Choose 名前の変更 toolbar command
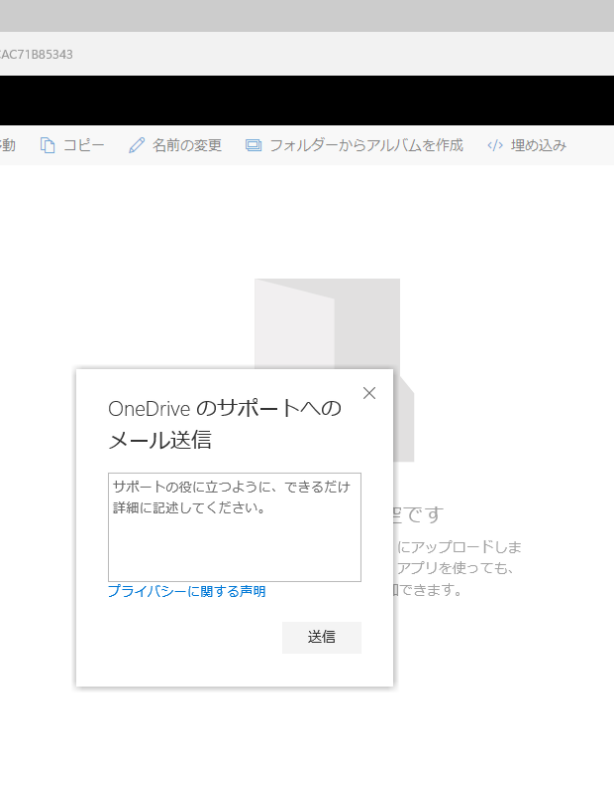 click(187, 145)
